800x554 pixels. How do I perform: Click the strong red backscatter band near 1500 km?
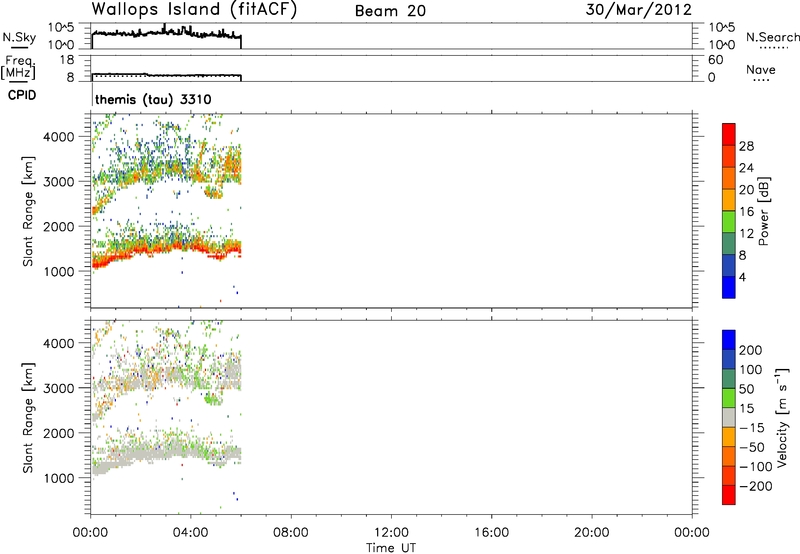168,248
